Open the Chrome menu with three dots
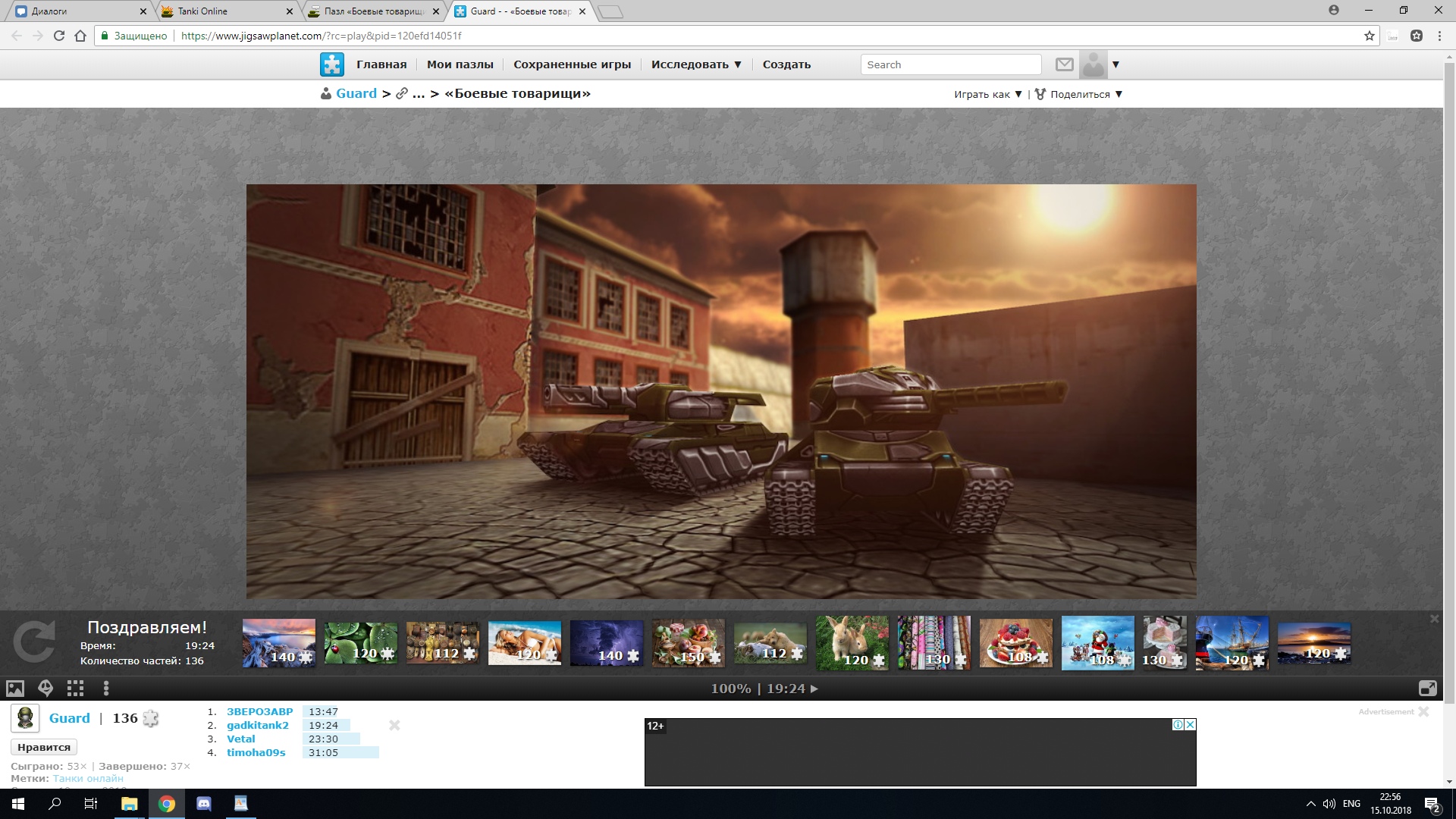 1439,36
